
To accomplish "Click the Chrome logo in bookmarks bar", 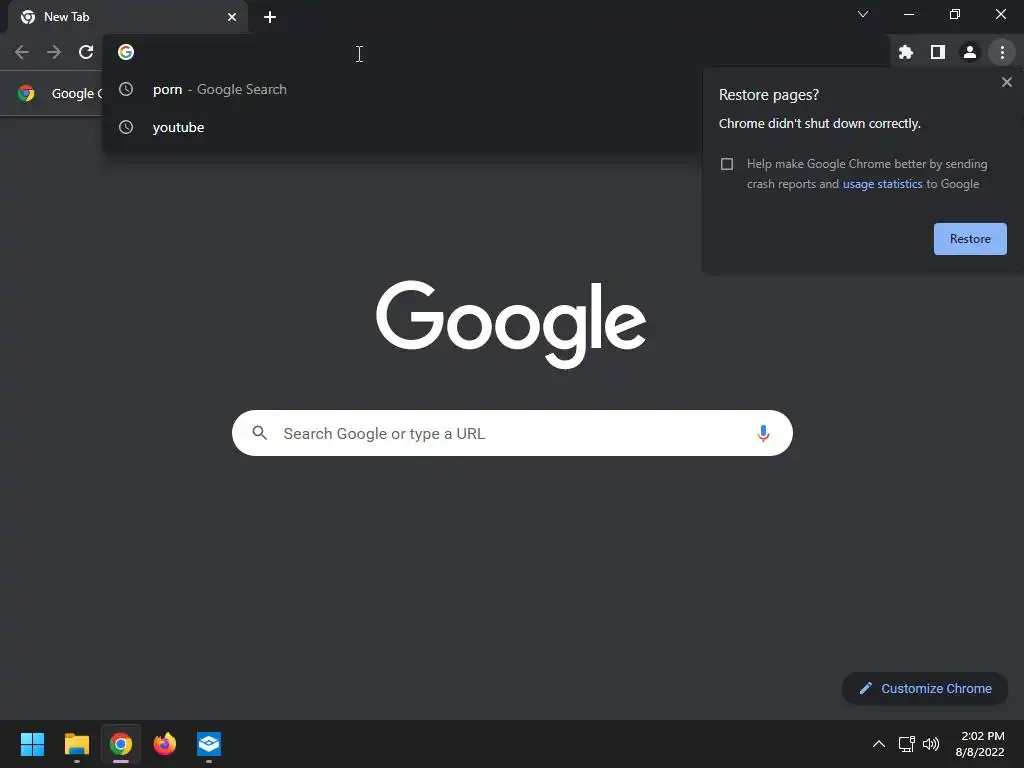I will tap(26, 93).
